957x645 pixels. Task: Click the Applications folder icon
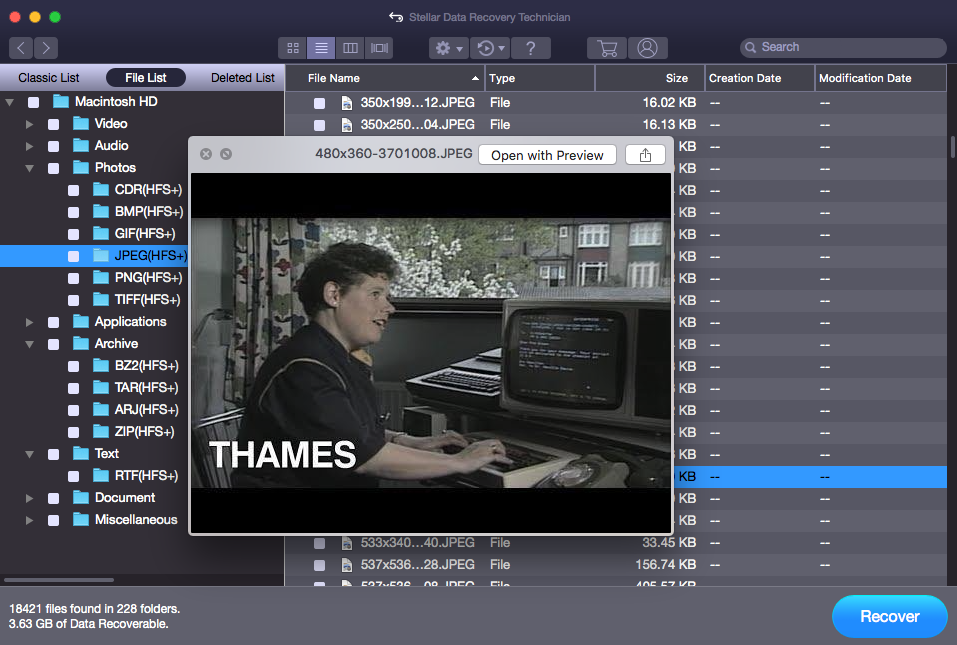81,322
